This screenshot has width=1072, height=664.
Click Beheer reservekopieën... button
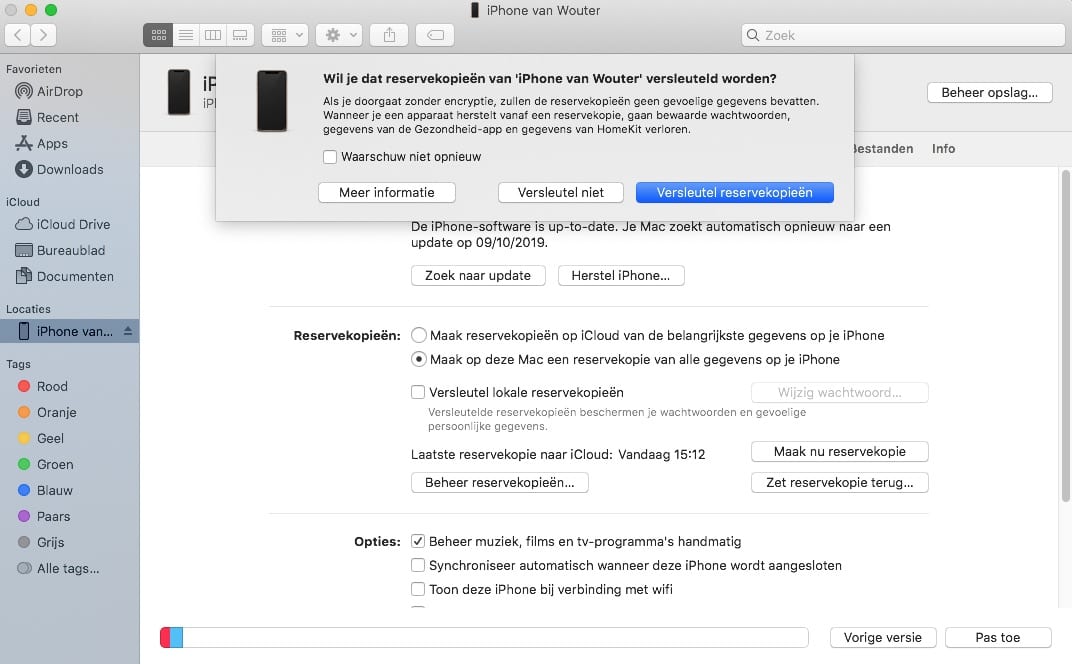pos(500,483)
